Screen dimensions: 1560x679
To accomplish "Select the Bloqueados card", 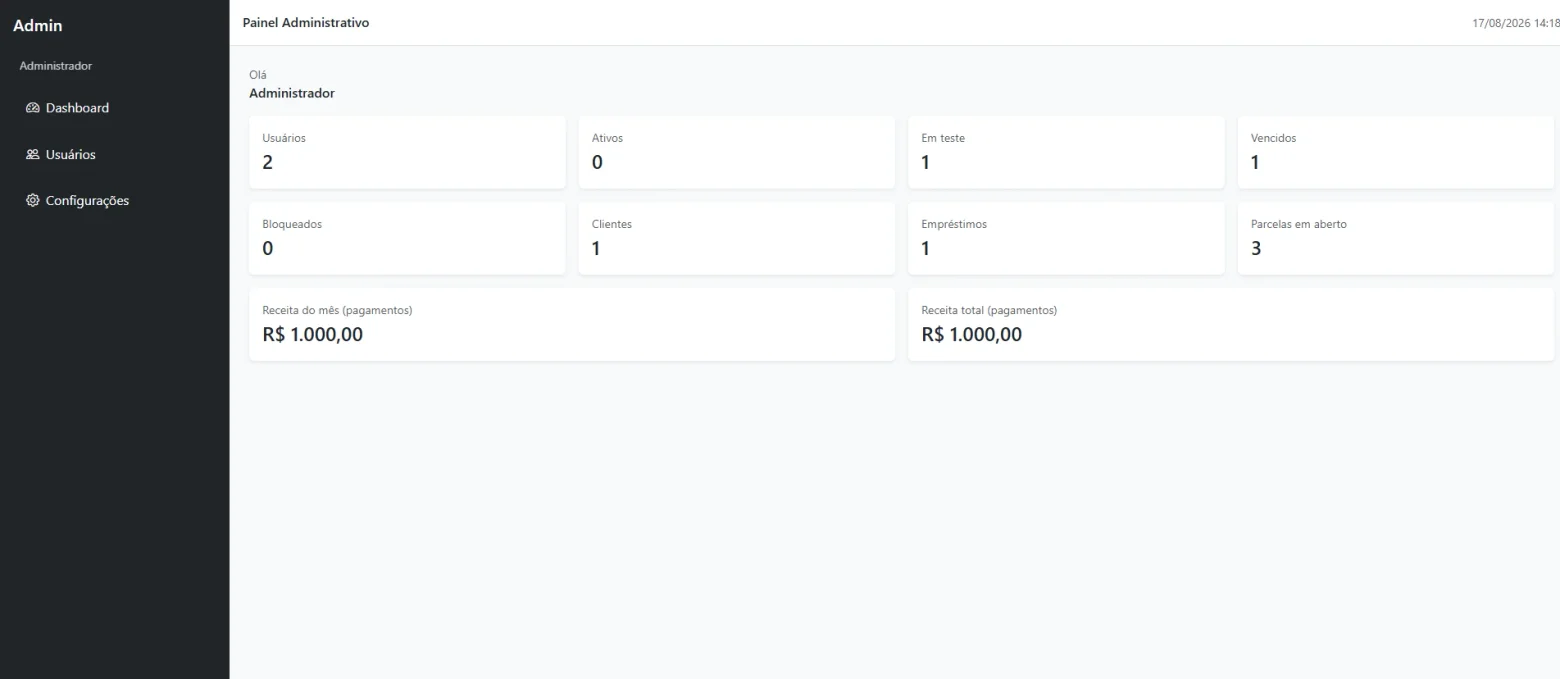I will pyautogui.click(x=407, y=238).
